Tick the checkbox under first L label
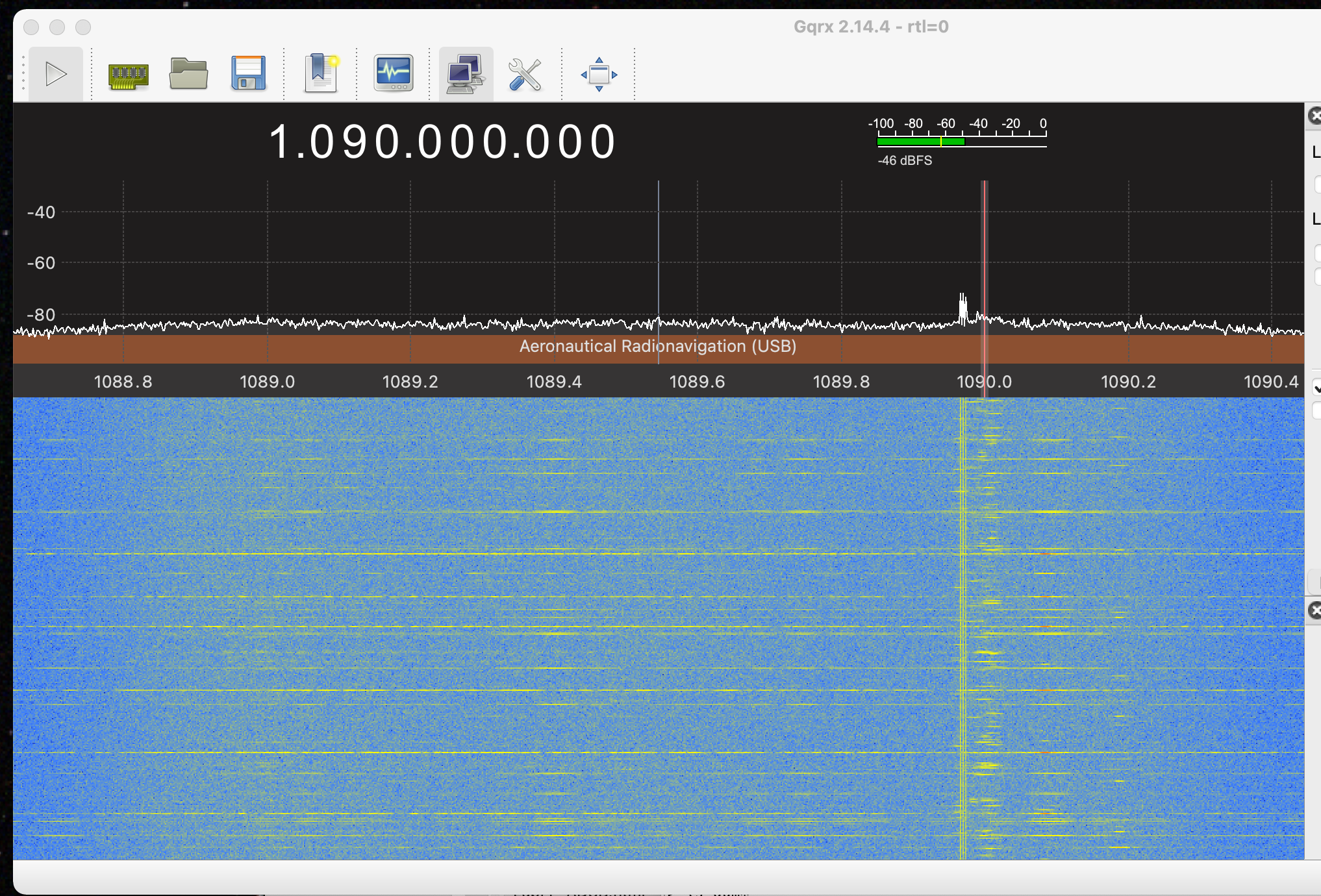Image resolution: width=1321 pixels, height=896 pixels. (x=1318, y=184)
